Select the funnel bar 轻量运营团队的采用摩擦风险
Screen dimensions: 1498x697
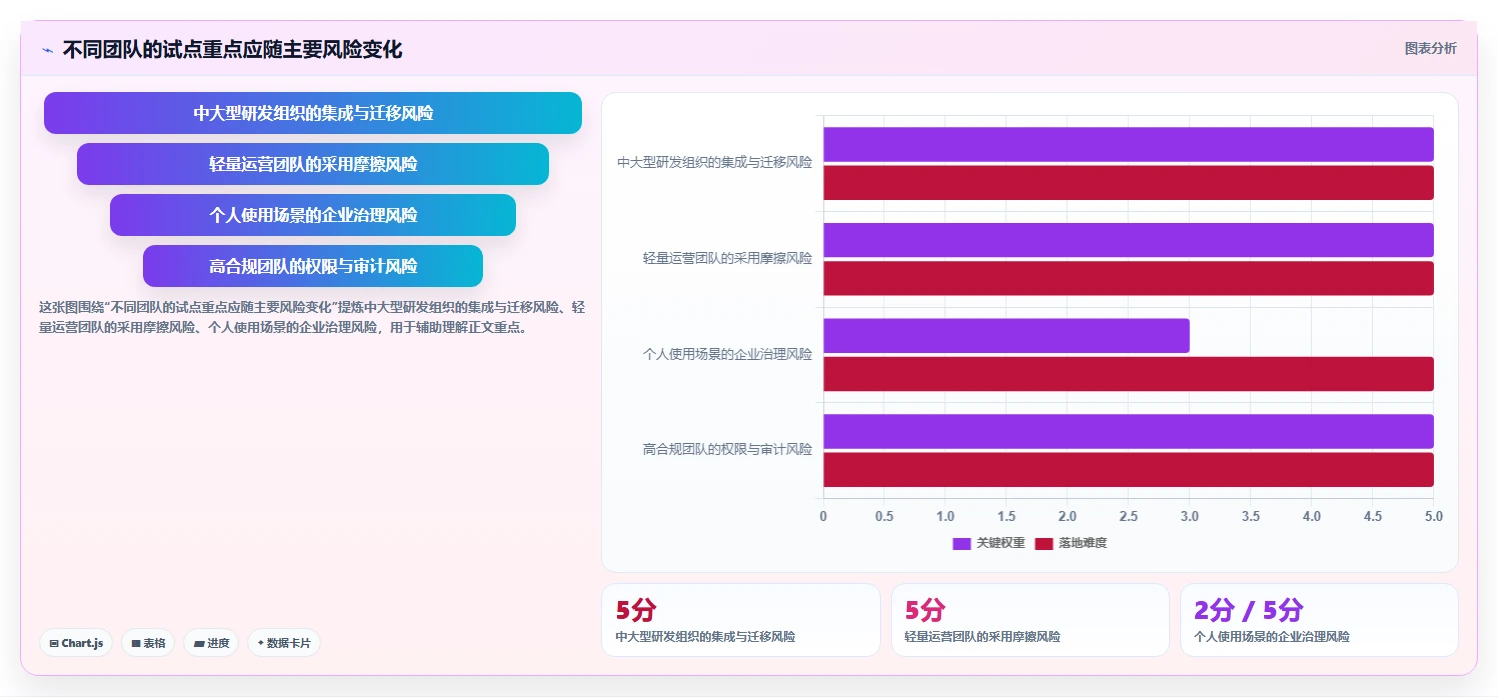click(313, 164)
